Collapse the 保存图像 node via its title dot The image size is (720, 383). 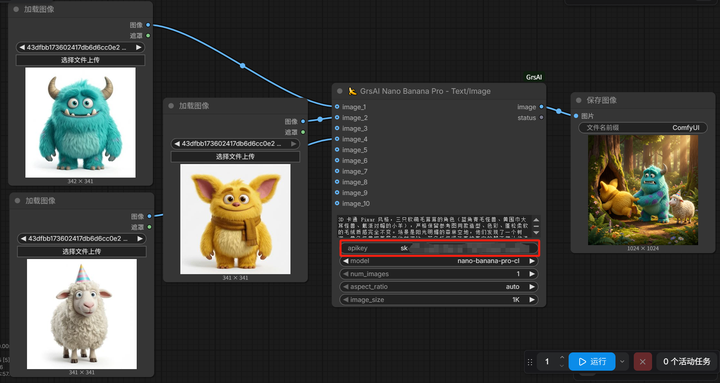click(579, 100)
